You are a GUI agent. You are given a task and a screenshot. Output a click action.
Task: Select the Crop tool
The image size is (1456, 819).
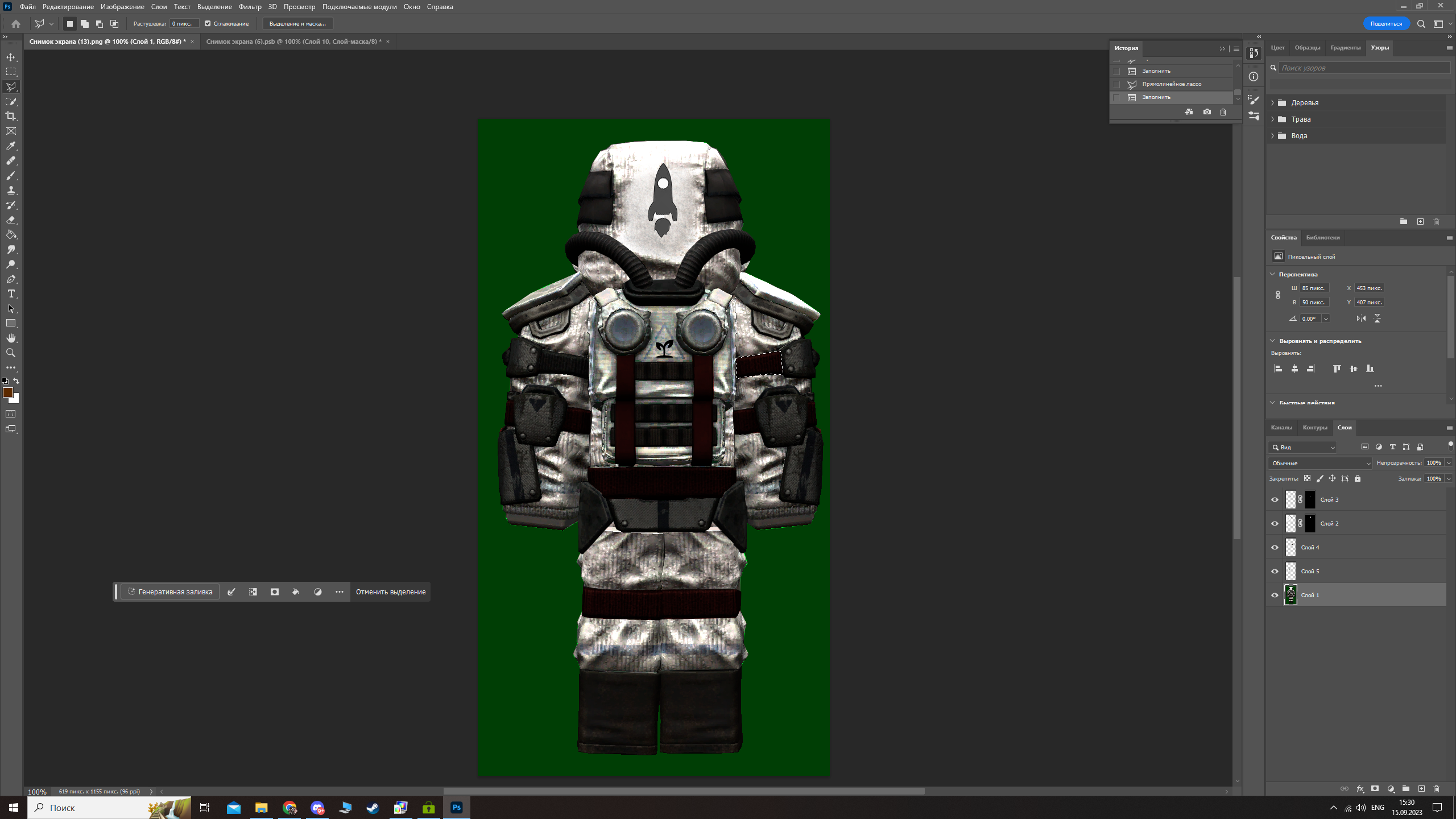[x=11, y=116]
